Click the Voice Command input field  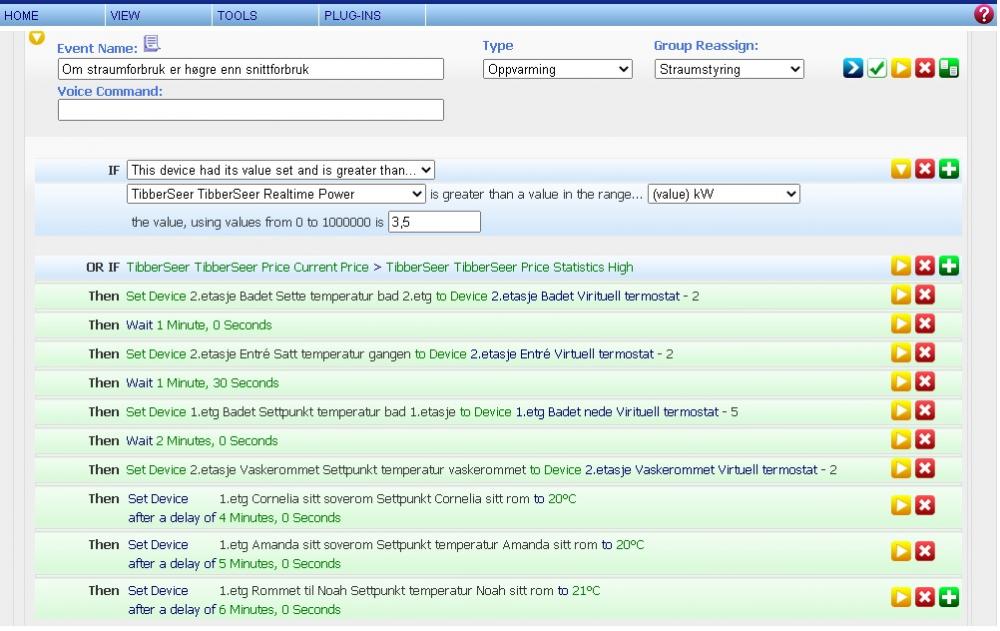point(251,110)
